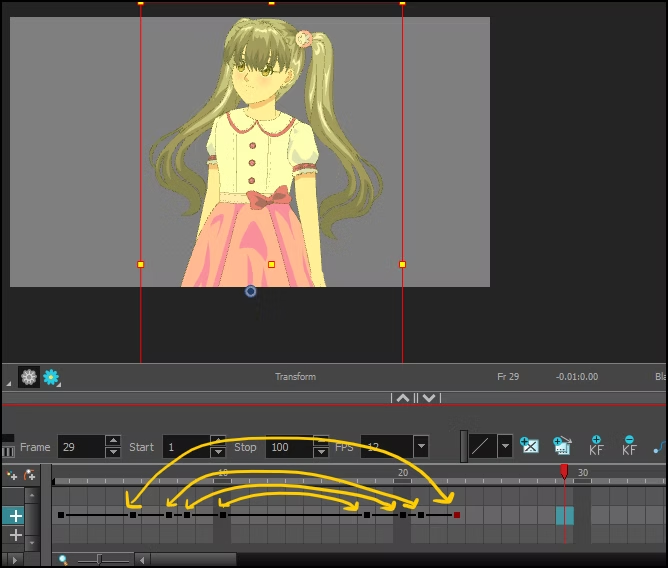The height and width of the screenshot is (568, 668).
Task: Click the Delete Keyframe (-KF) icon
Action: [x=629, y=446]
